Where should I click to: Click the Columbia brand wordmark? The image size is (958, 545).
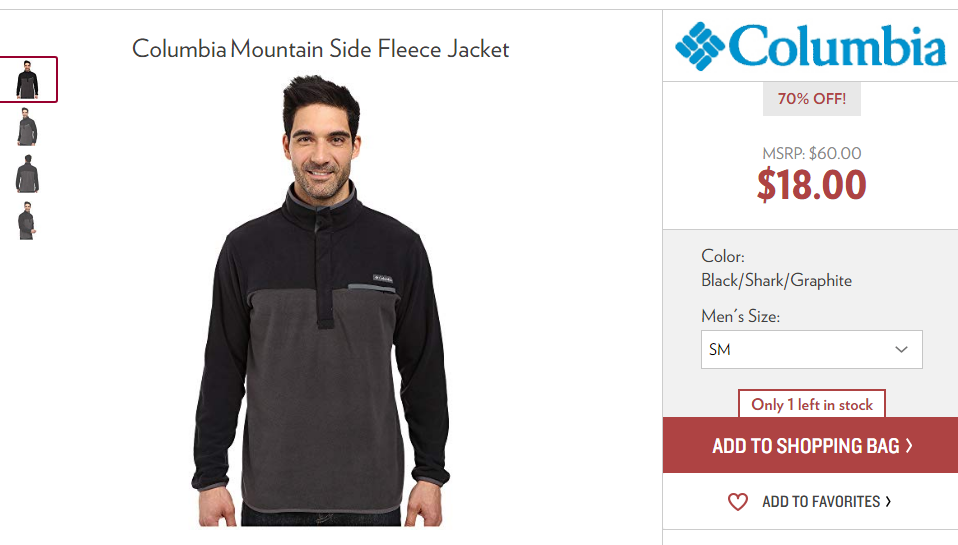pyautogui.click(x=837, y=45)
